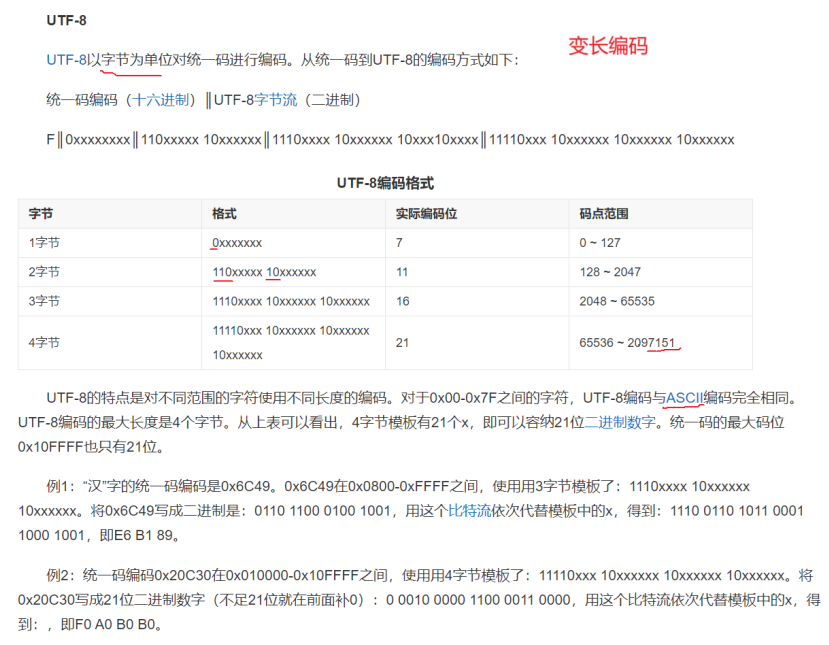The image size is (829, 645).
Task: Click the table title UTF-8编码格式
Action: click(x=385, y=183)
